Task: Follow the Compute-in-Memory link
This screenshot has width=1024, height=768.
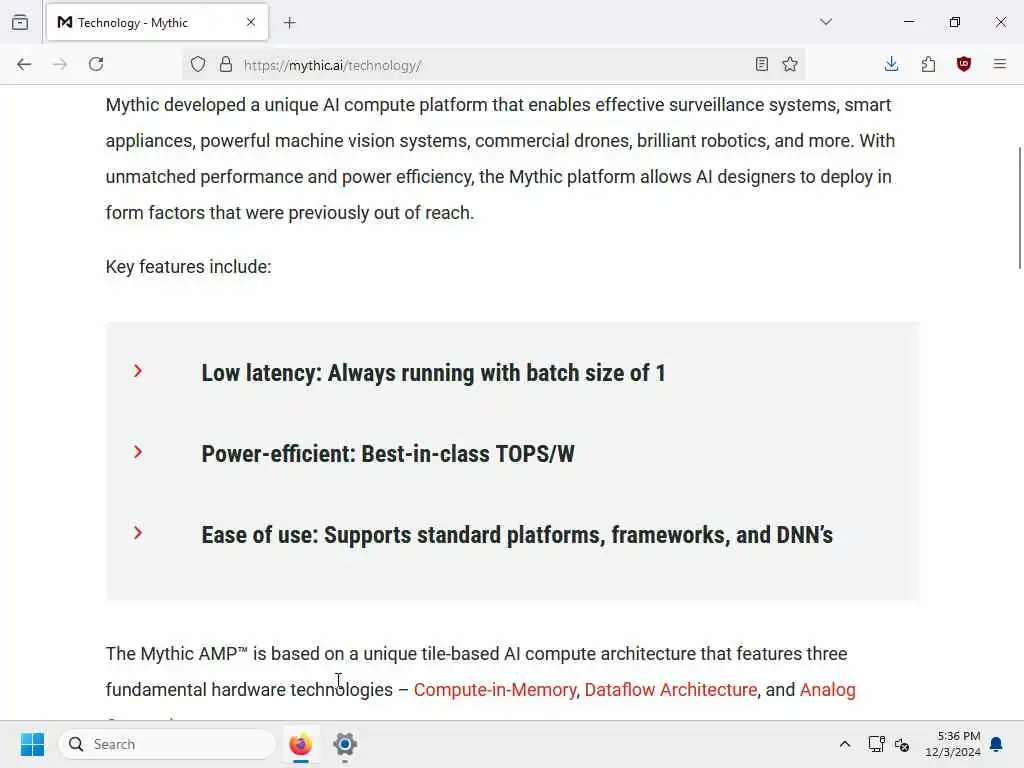Action: (x=495, y=690)
